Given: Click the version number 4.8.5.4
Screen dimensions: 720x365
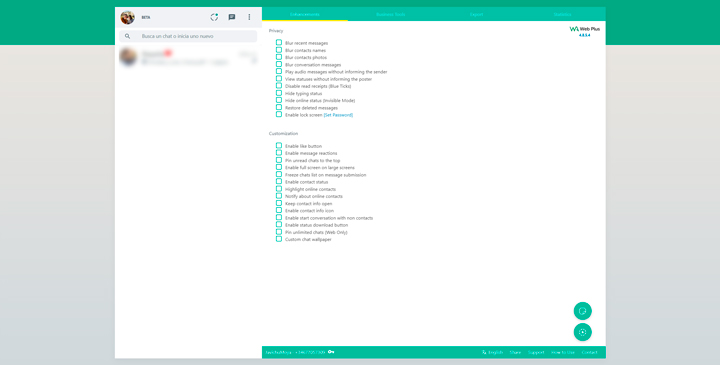Looking at the screenshot, I should [x=585, y=35].
